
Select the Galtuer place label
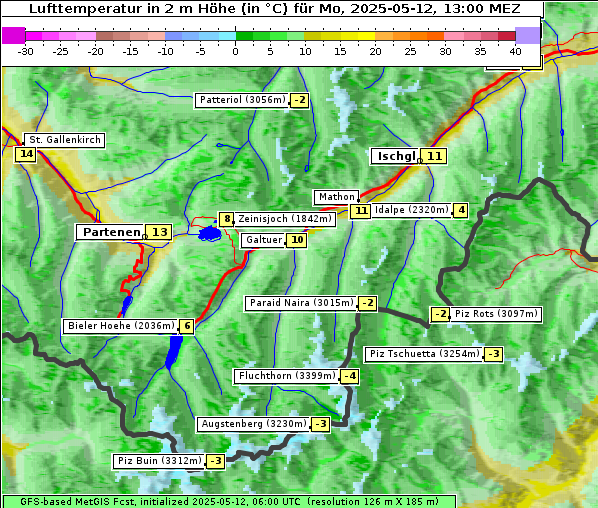click(264, 240)
